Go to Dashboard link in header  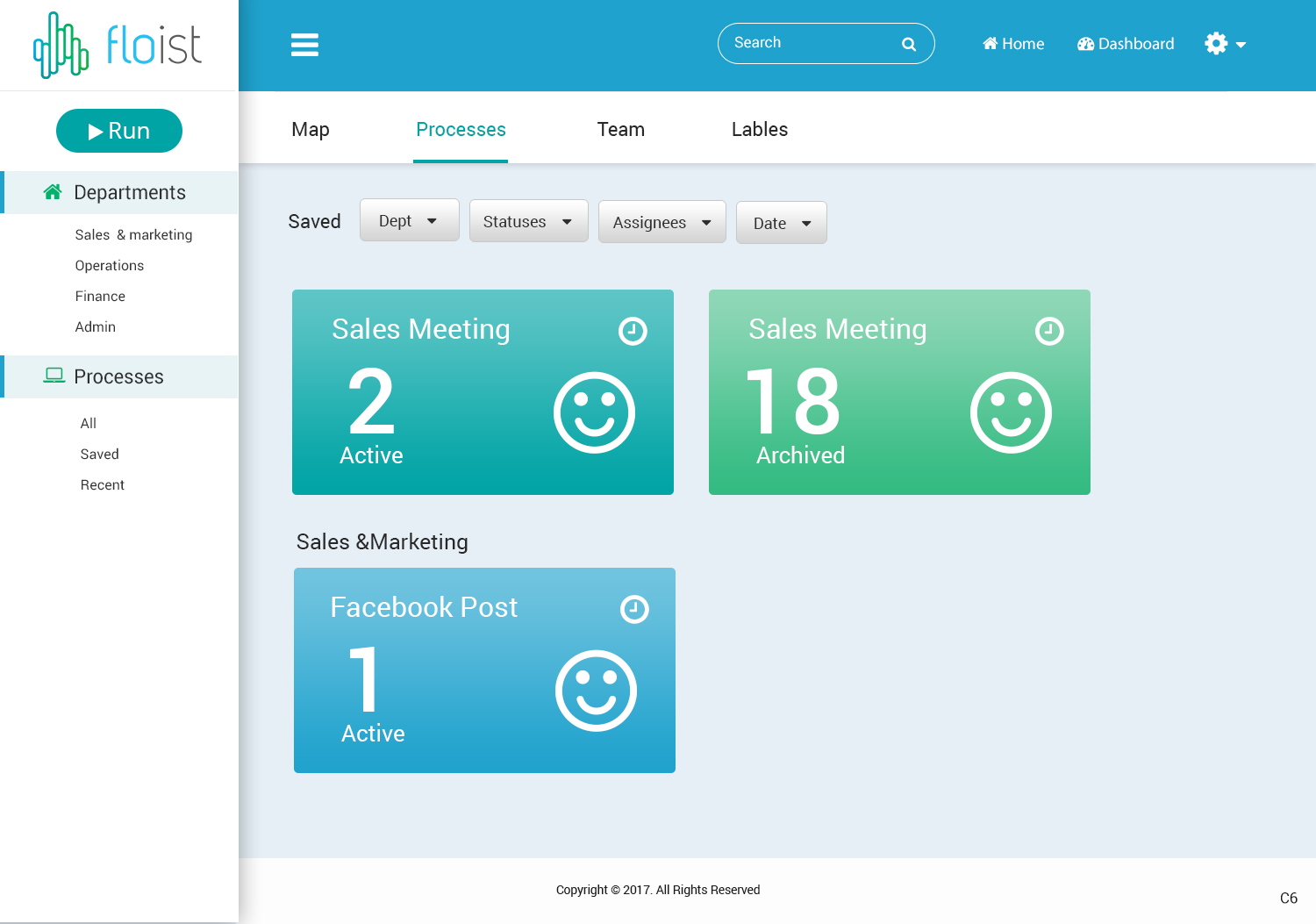point(1126,44)
